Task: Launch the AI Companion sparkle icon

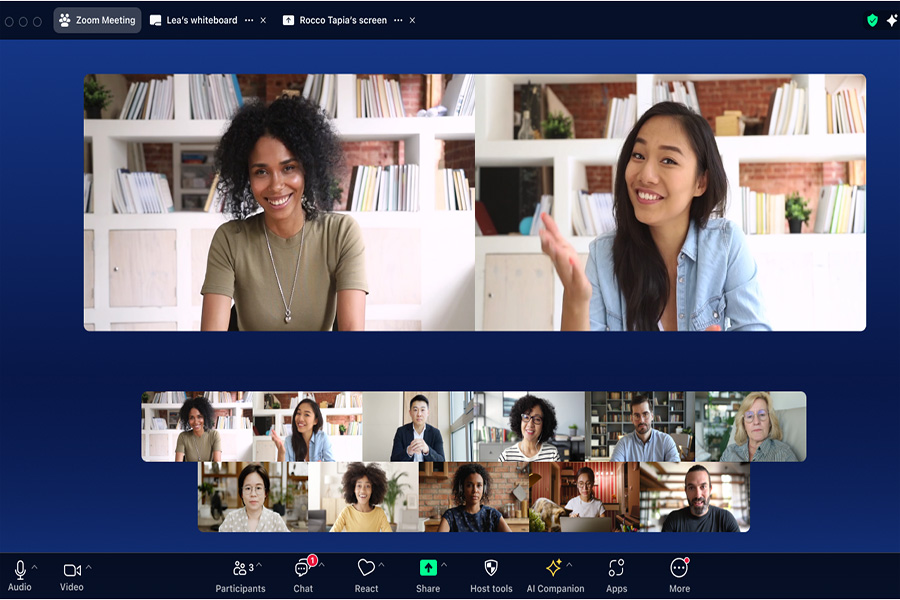Action: click(554, 568)
